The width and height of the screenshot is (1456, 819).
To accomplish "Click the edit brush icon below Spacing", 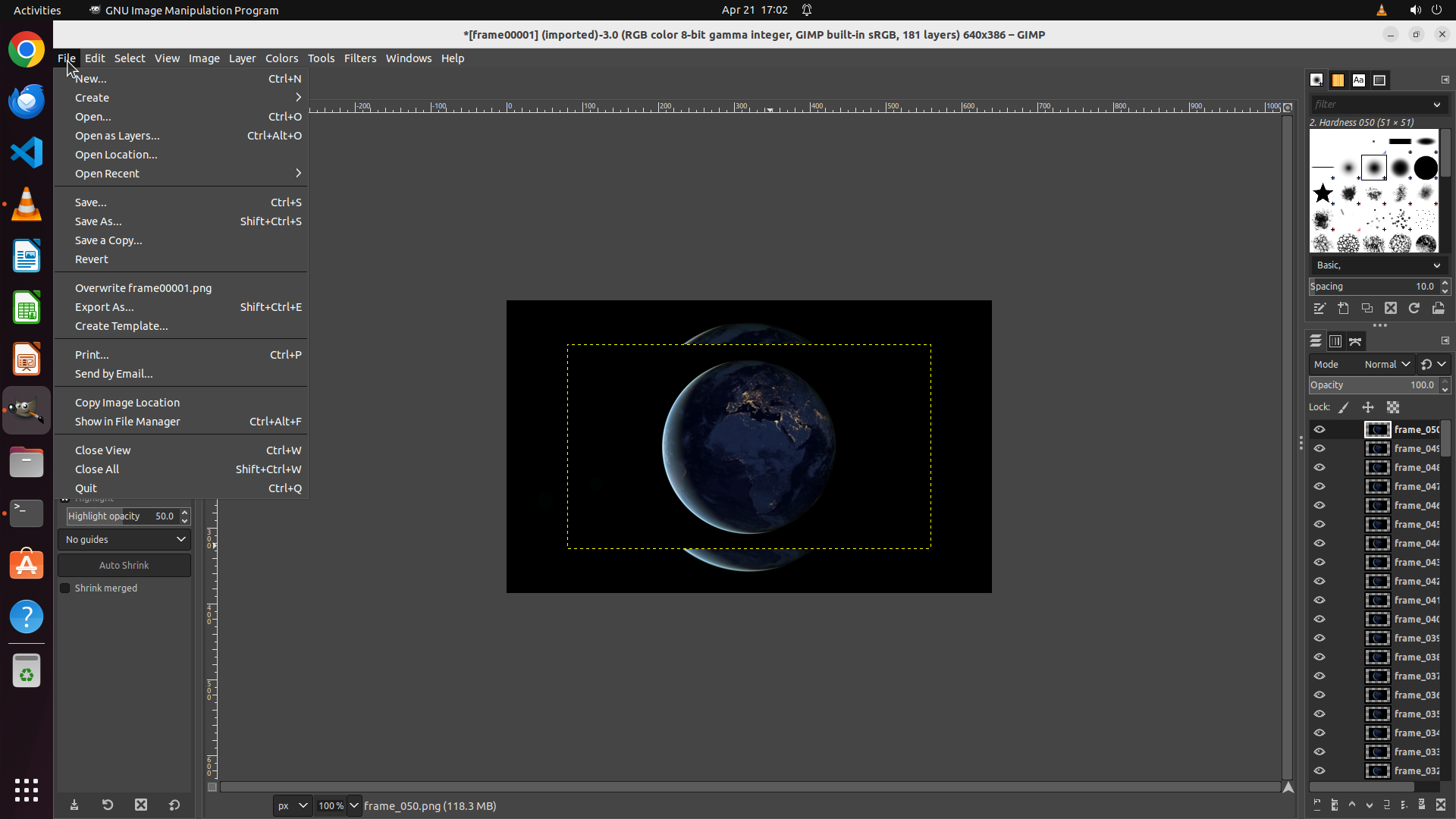I will click(x=1319, y=309).
